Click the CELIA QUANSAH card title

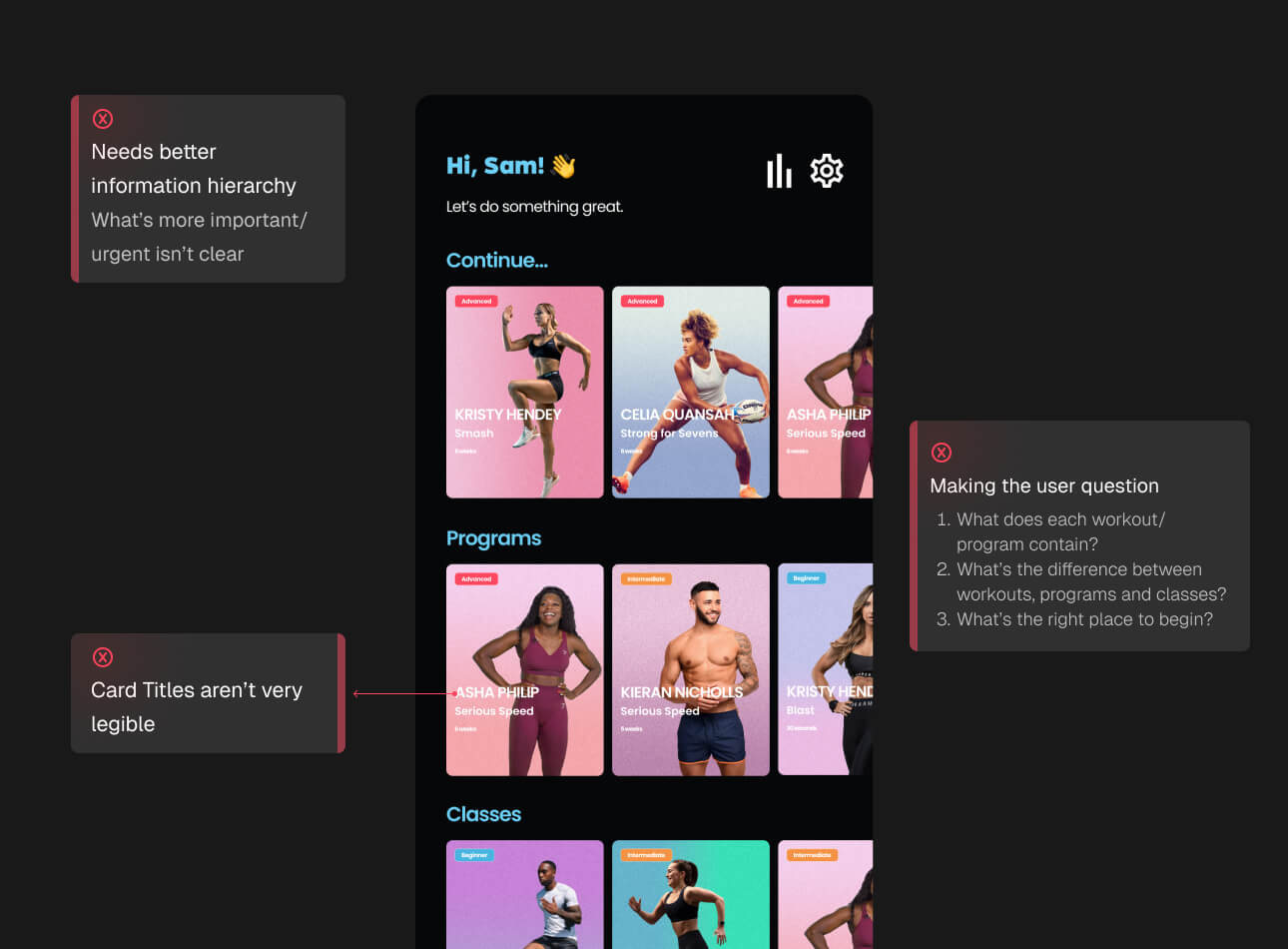coord(677,415)
